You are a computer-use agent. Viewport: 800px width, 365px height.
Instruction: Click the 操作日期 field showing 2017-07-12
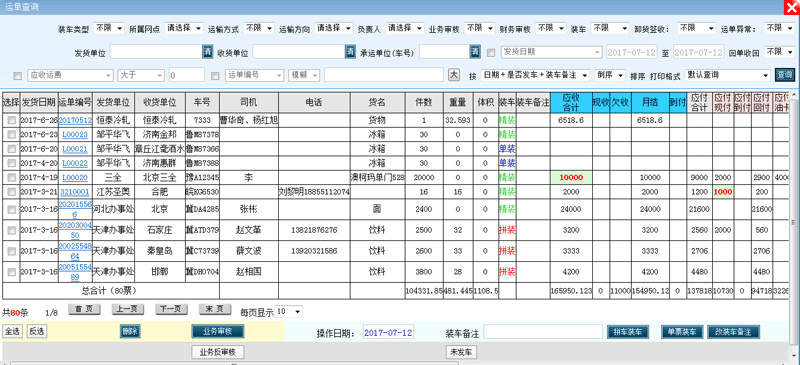tap(388, 332)
